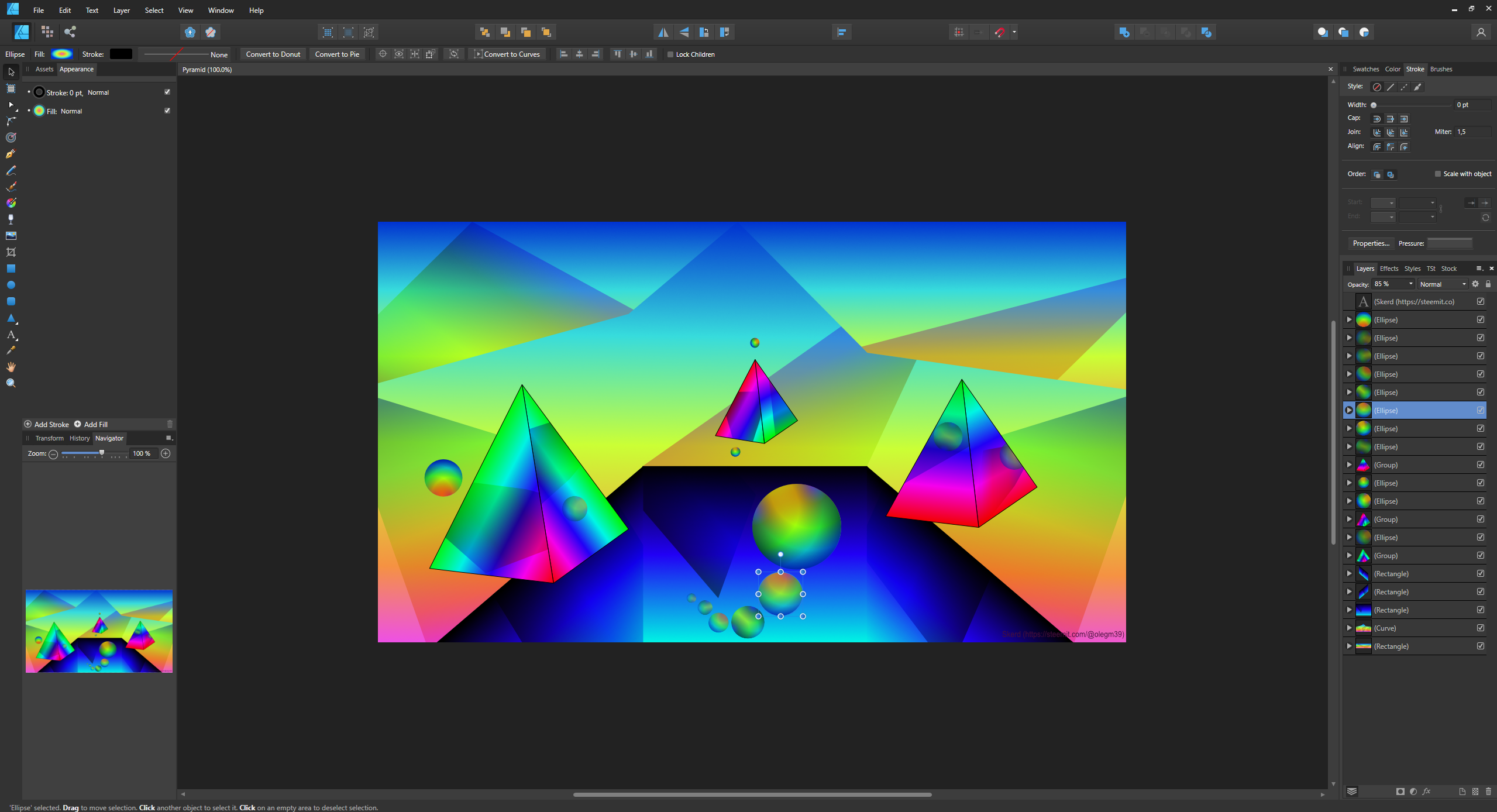Delete layer with trash icon
The image size is (1497, 812).
pos(1488,792)
